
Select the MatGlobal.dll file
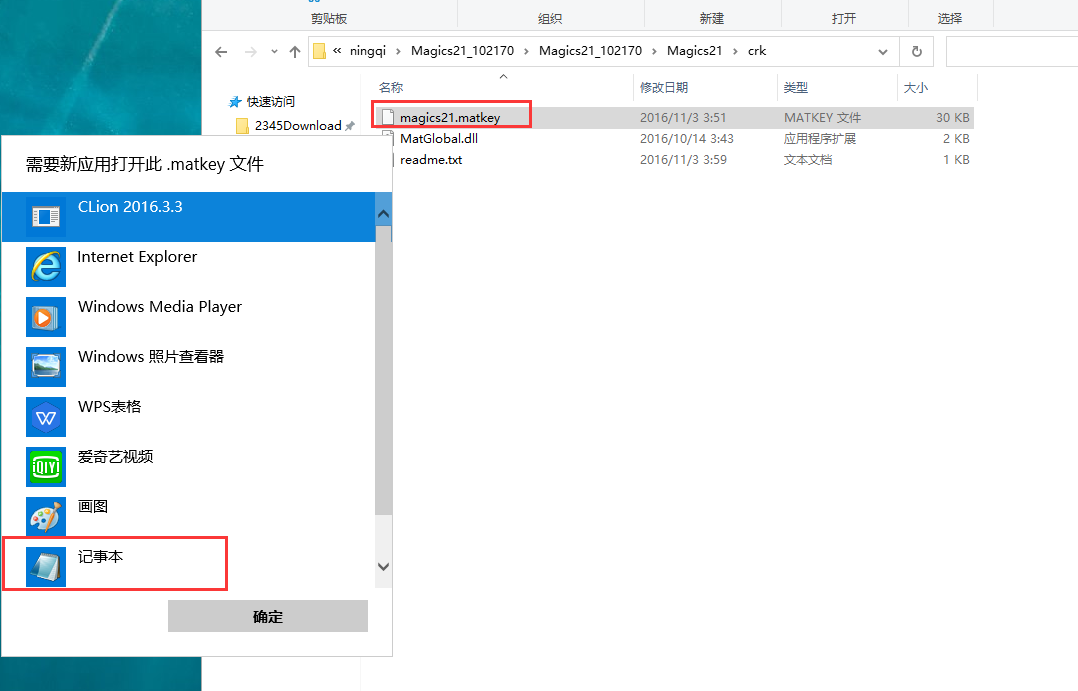pyautogui.click(x=439, y=138)
